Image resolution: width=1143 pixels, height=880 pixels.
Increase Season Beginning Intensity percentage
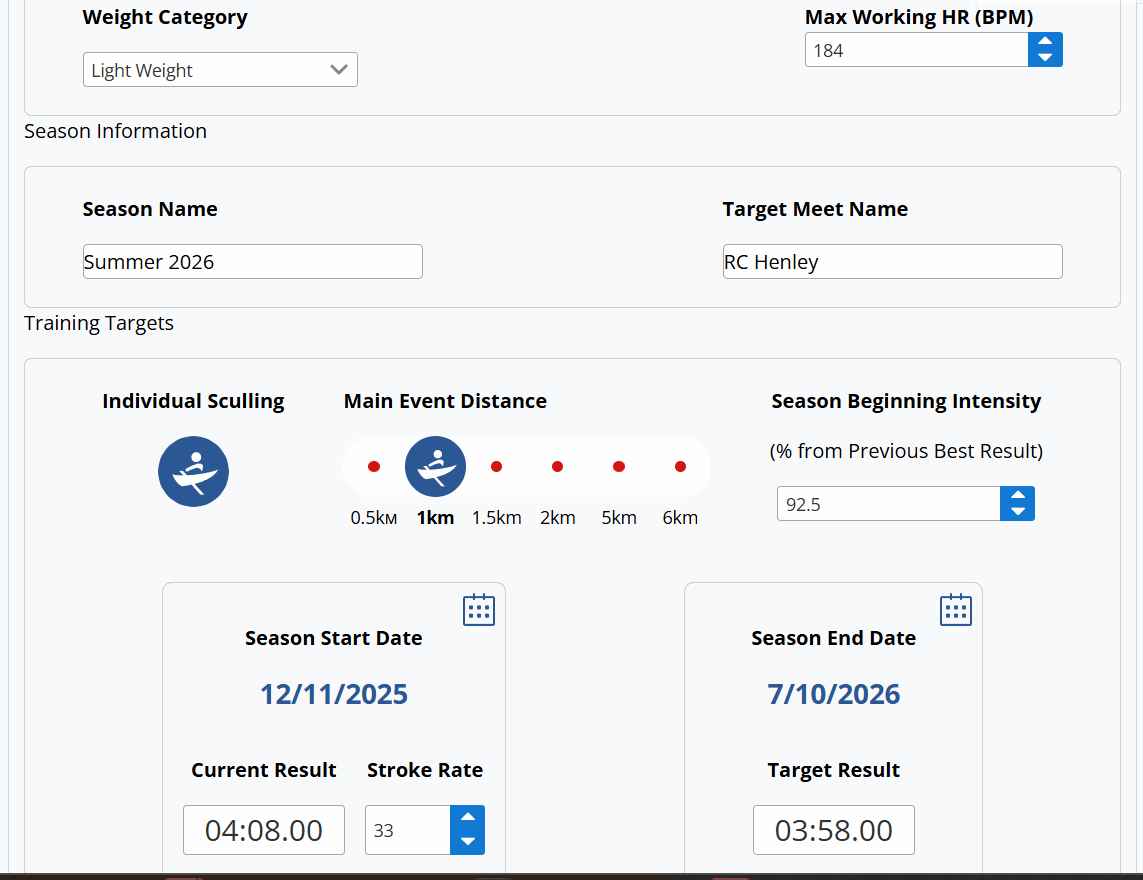[x=1017, y=495]
